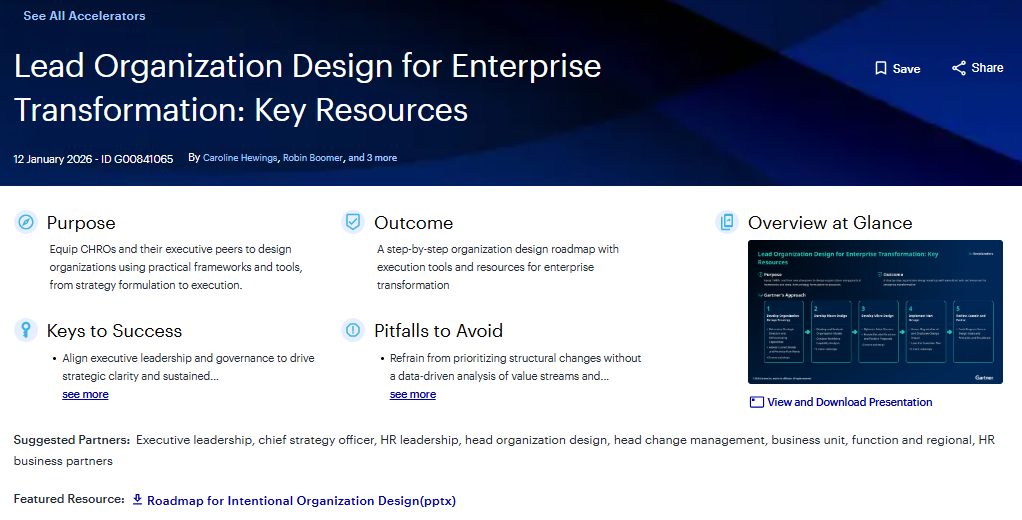Open author Robin Boomer profile
Image resolution: width=1022 pixels, height=520 pixels.
312,158
